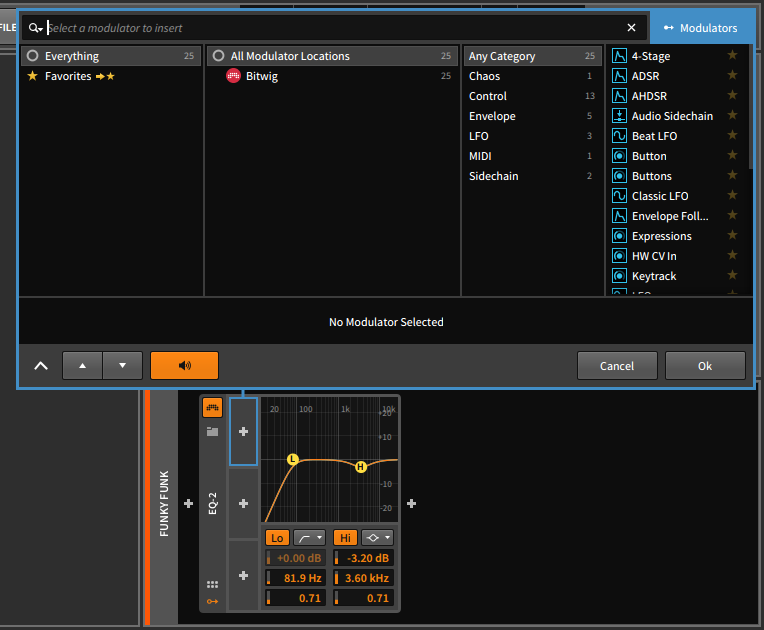This screenshot has height=630, width=764.
Task: Click the modulator search input field
Action: click(334, 28)
